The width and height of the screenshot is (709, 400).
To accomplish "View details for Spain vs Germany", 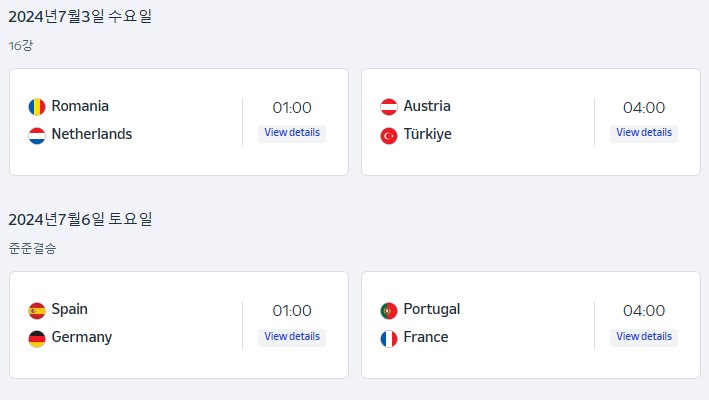I will click(x=292, y=337).
